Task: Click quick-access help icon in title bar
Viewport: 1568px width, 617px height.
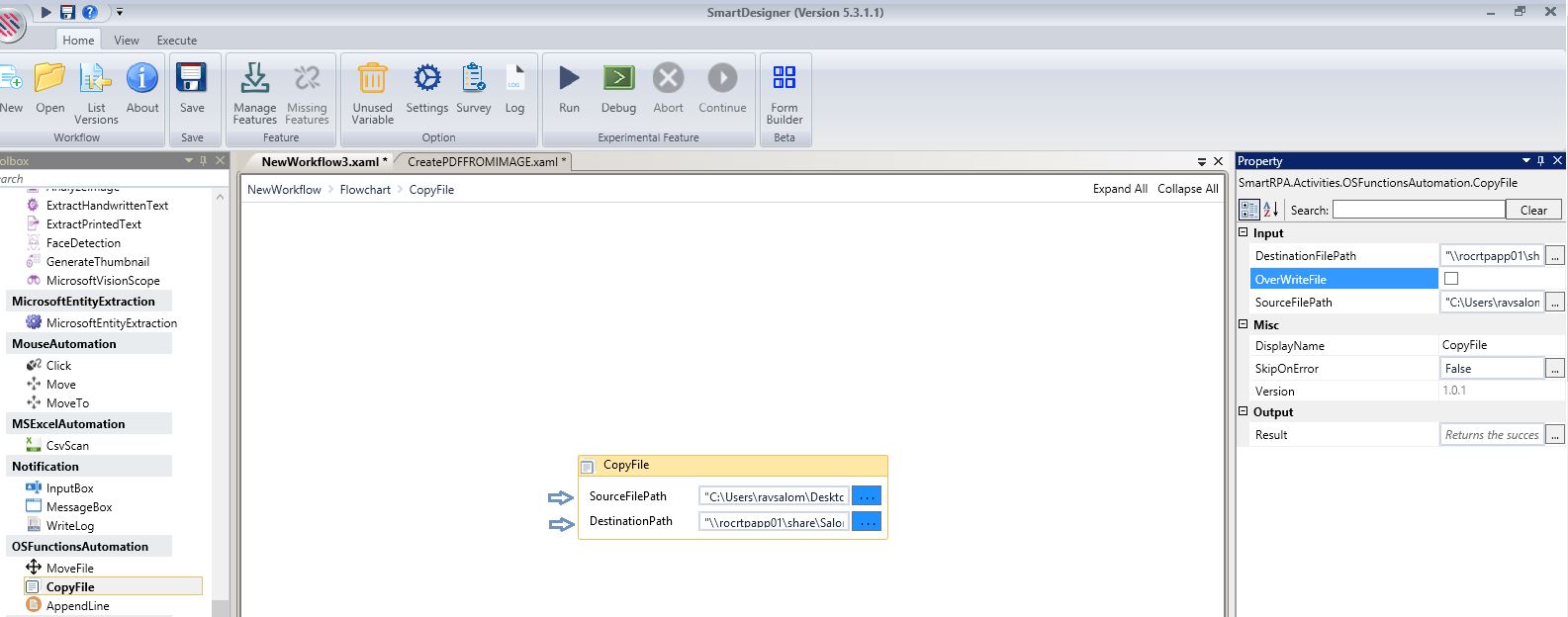Action: pyautogui.click(x=90, y=12)
